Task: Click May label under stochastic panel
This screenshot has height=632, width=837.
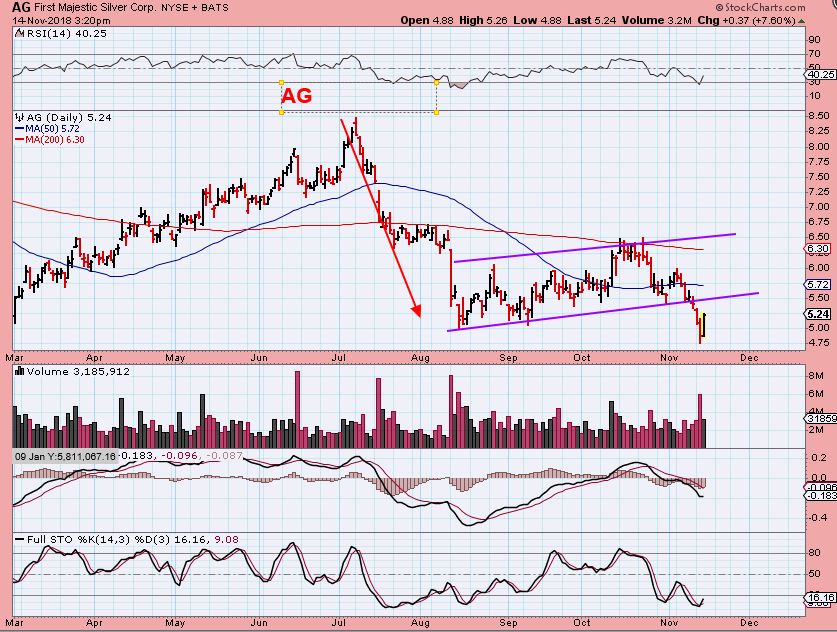Action: point(175,622)
